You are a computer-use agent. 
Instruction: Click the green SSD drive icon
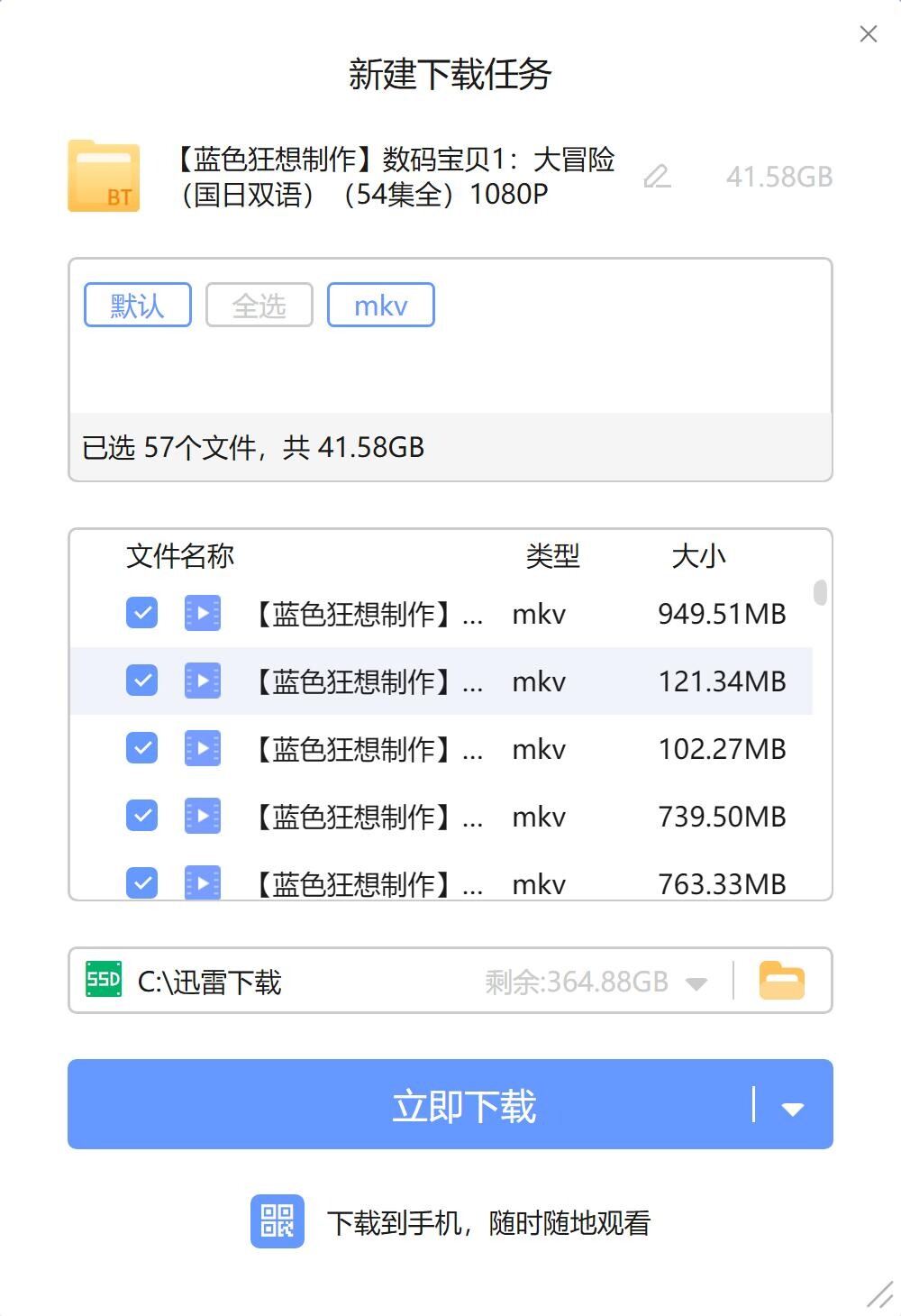click(104, 980)
